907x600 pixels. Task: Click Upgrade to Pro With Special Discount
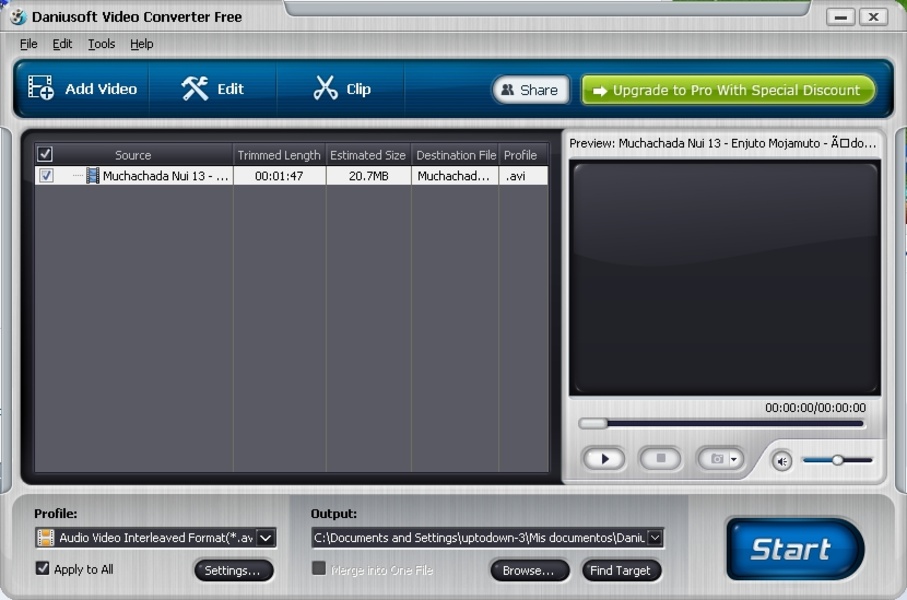click(728, 90)
